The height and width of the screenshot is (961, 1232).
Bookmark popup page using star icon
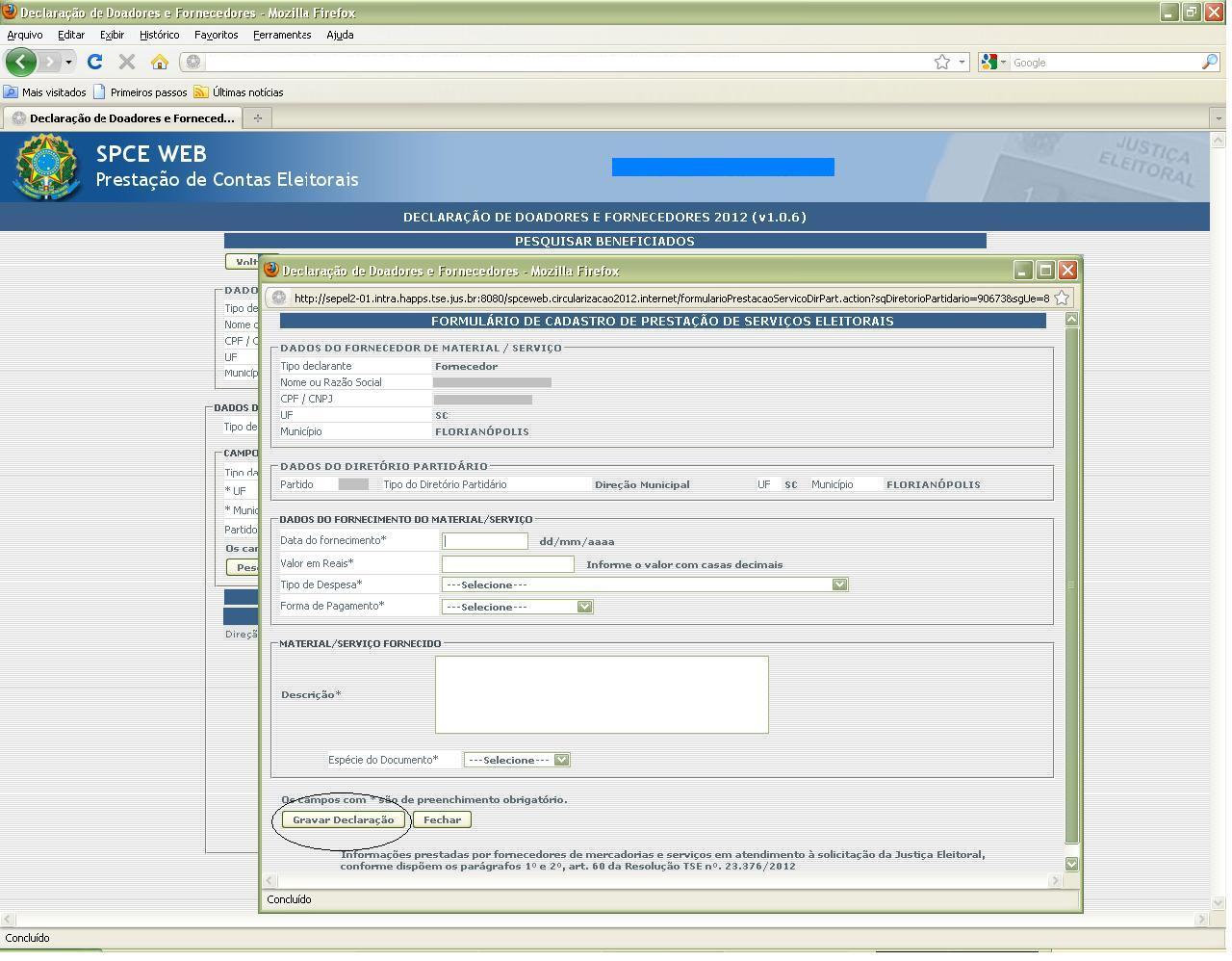click(1062, 299)
